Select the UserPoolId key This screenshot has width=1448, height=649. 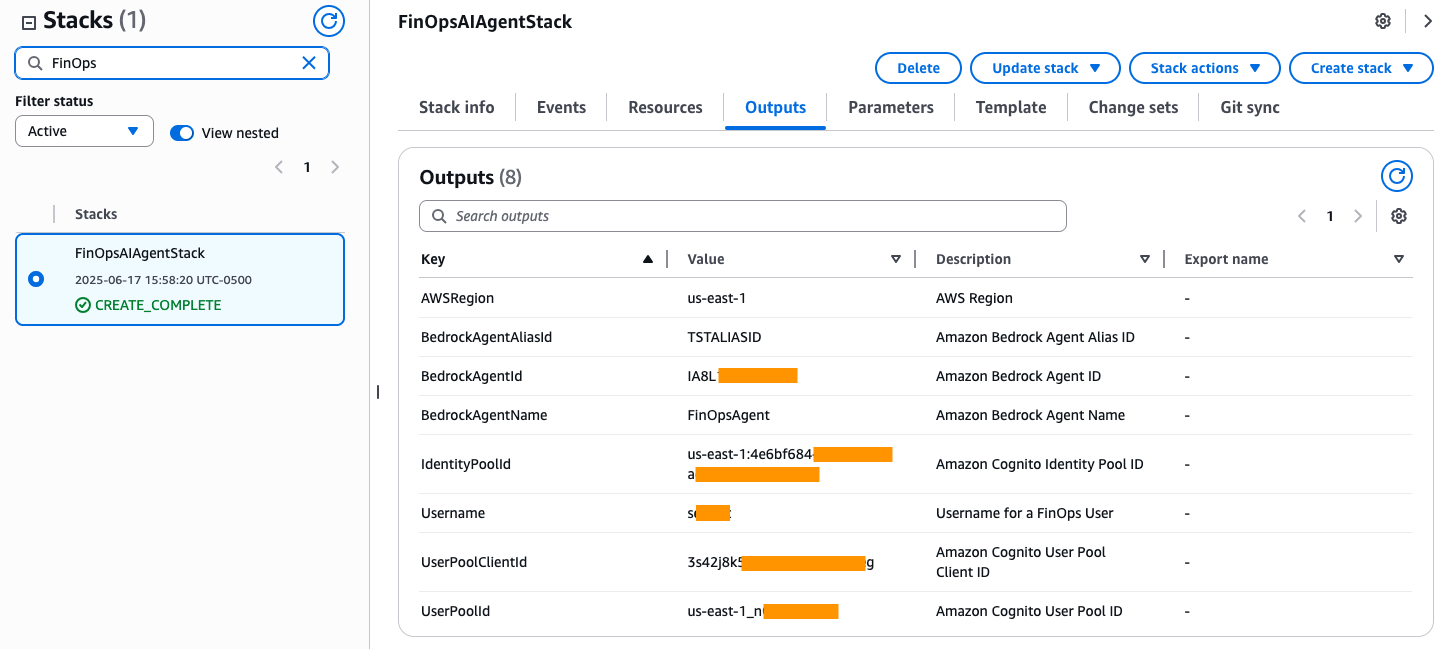[456, 611]
